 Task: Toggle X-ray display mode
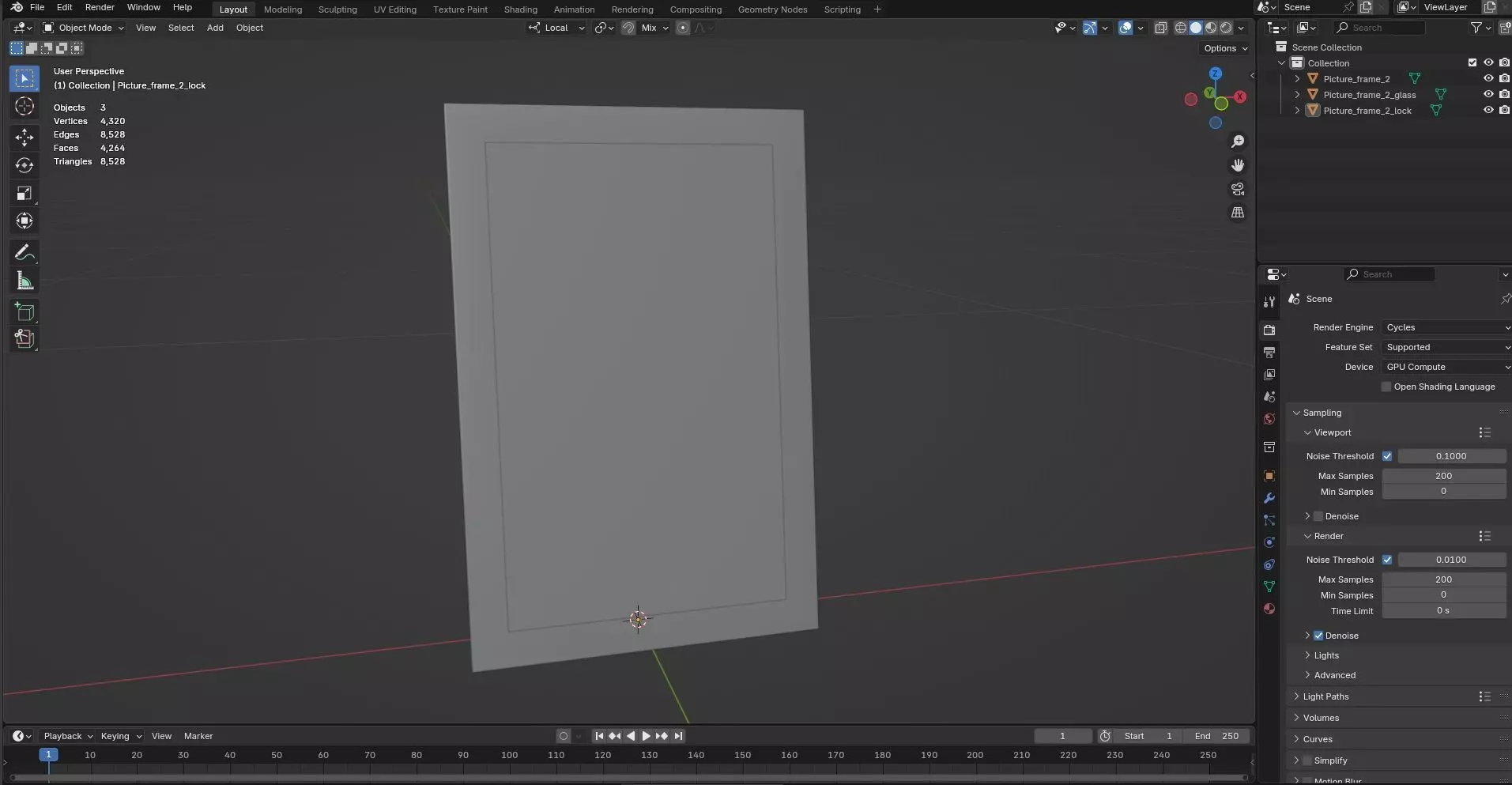[1160, 28]
